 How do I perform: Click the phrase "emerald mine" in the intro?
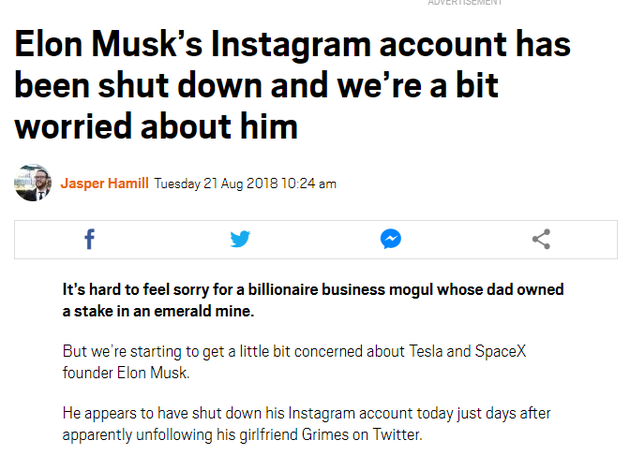[x=207, y=311]
